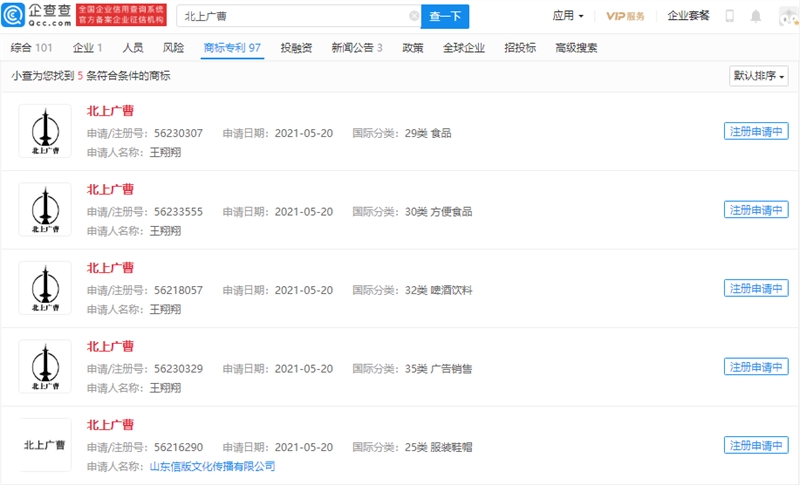
Task: Click 注册申请中 status for 56230307
Action: pos(756,131)
